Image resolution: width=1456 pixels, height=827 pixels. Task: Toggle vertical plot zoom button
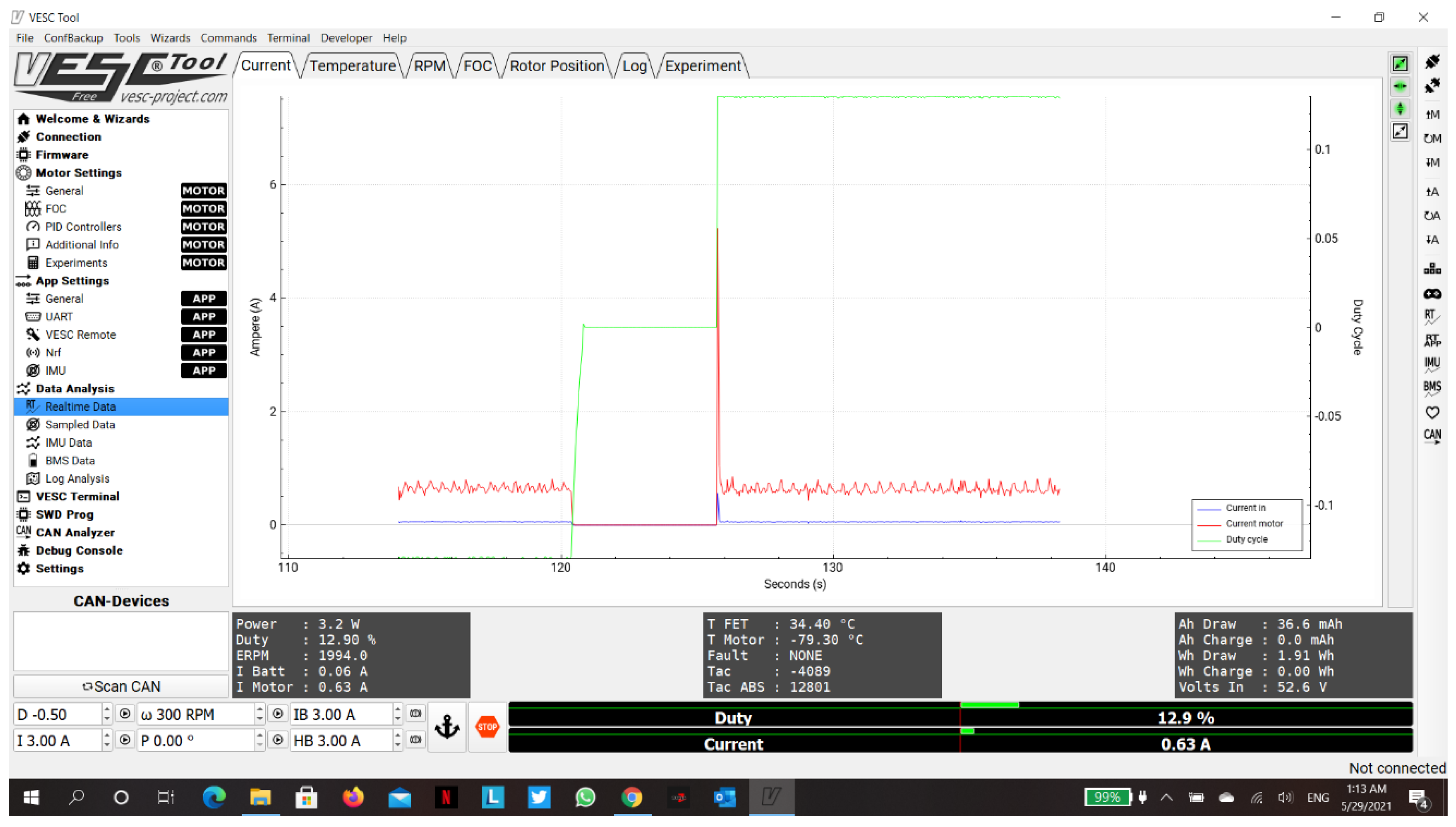[x=1400, y=109]
